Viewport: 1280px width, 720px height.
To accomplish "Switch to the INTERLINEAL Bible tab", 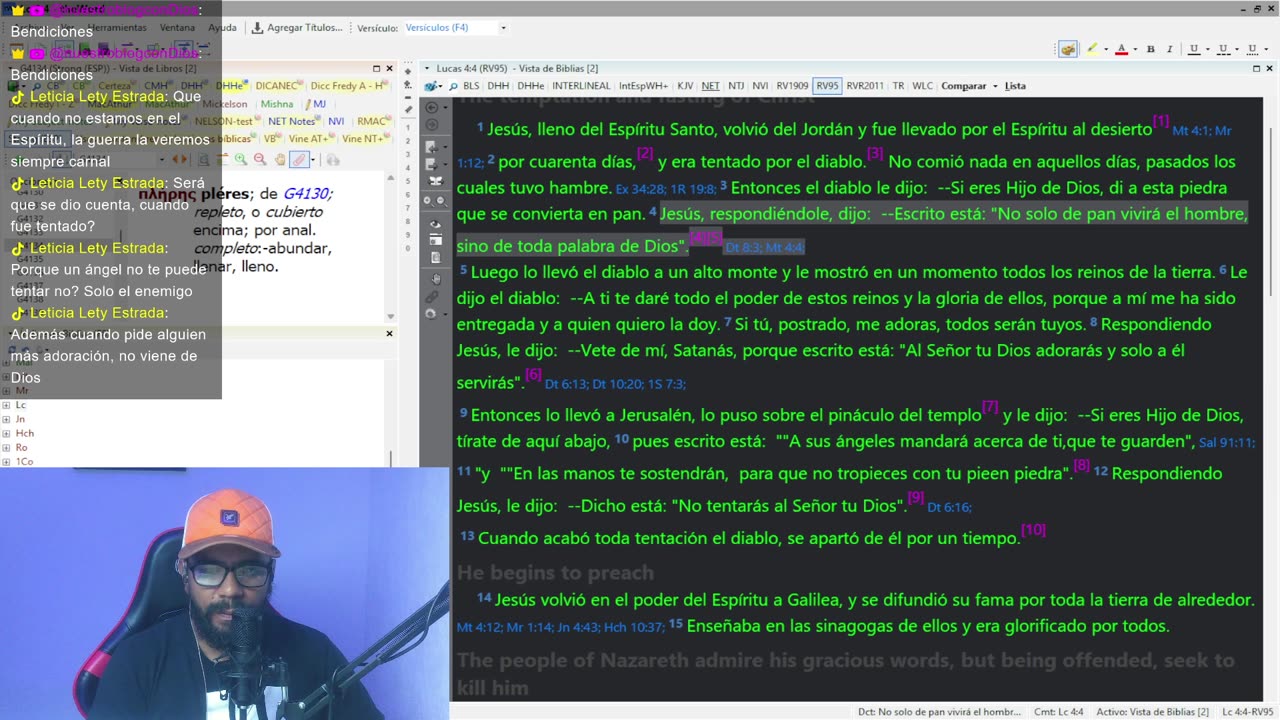I will [581, 86].
